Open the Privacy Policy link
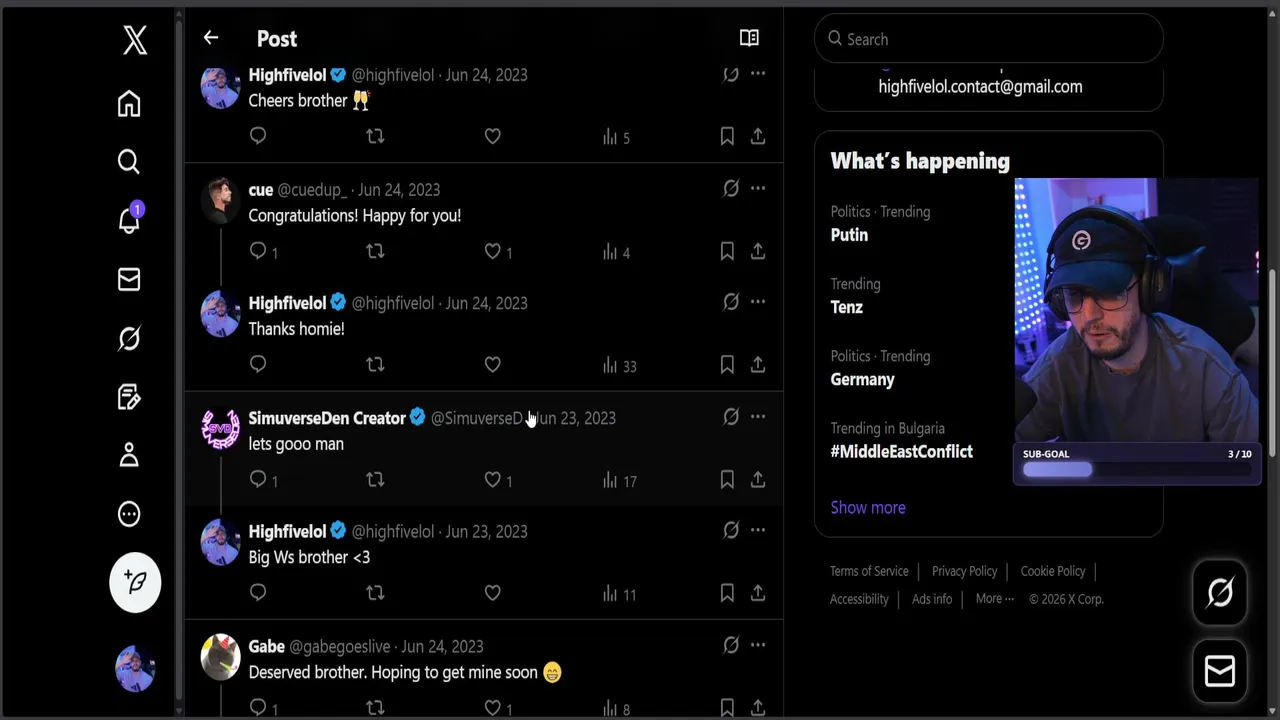The width and height of the screenshot is (1280, 720). 964,571
